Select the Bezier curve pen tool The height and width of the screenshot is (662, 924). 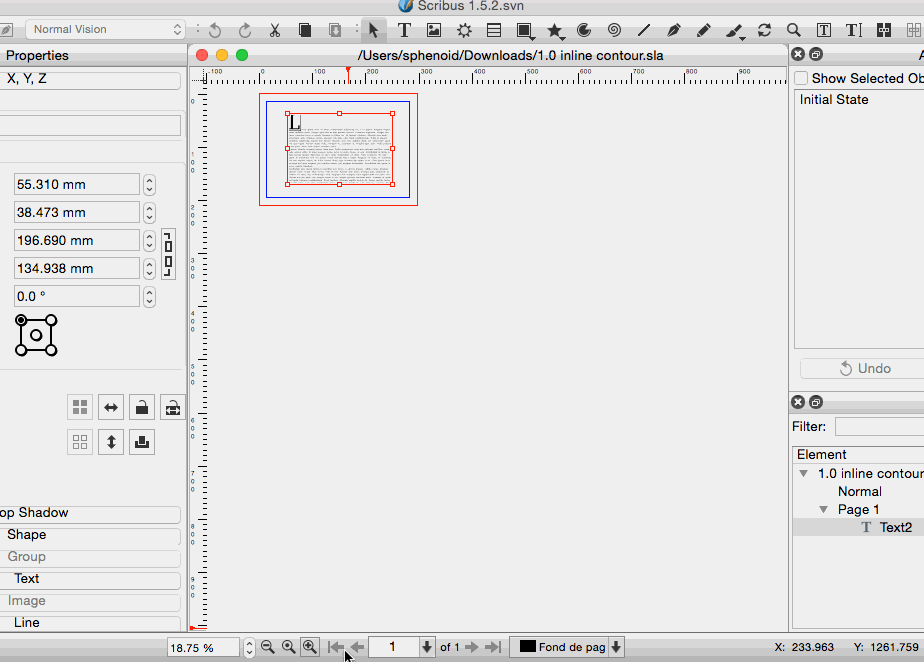click(673, 30)
